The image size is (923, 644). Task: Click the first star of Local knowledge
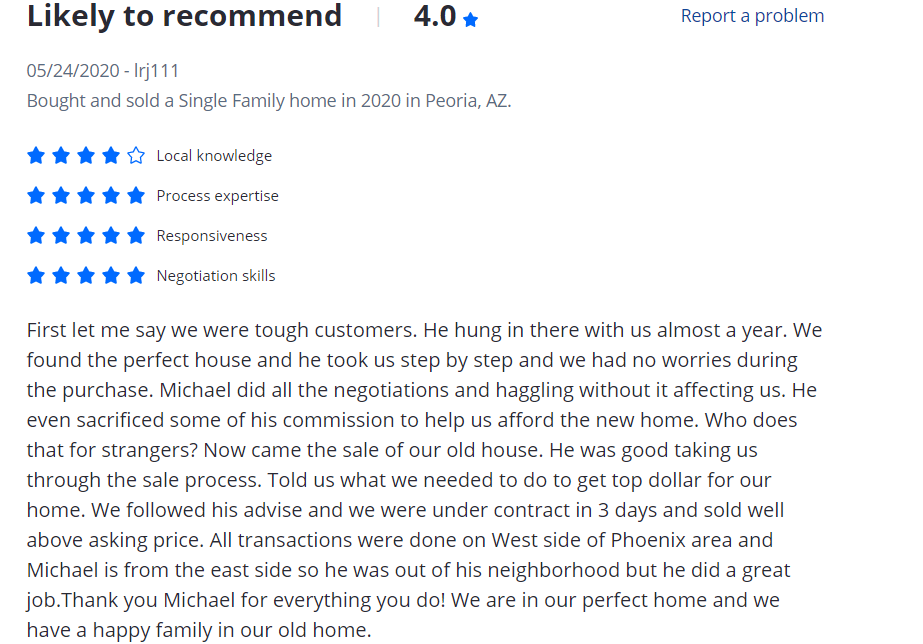[36, 155]
